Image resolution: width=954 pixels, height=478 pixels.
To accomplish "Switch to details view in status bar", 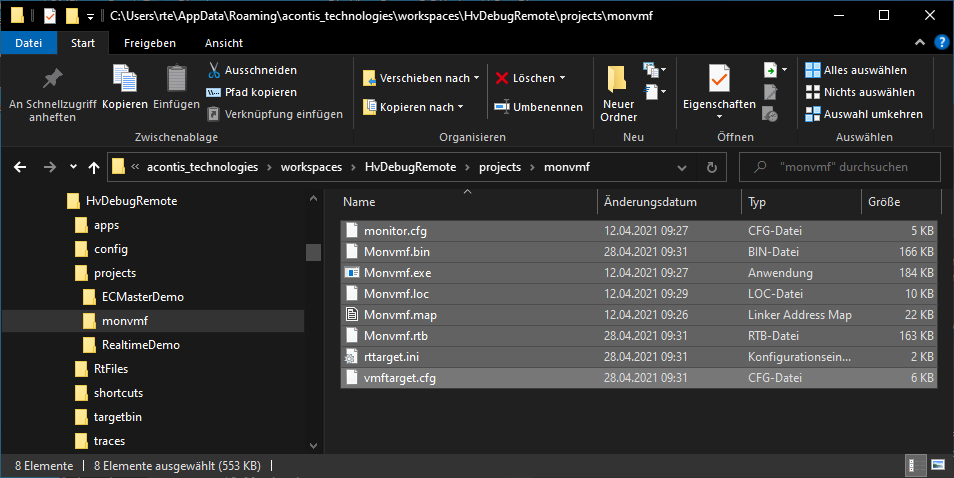I will point(916,466).
